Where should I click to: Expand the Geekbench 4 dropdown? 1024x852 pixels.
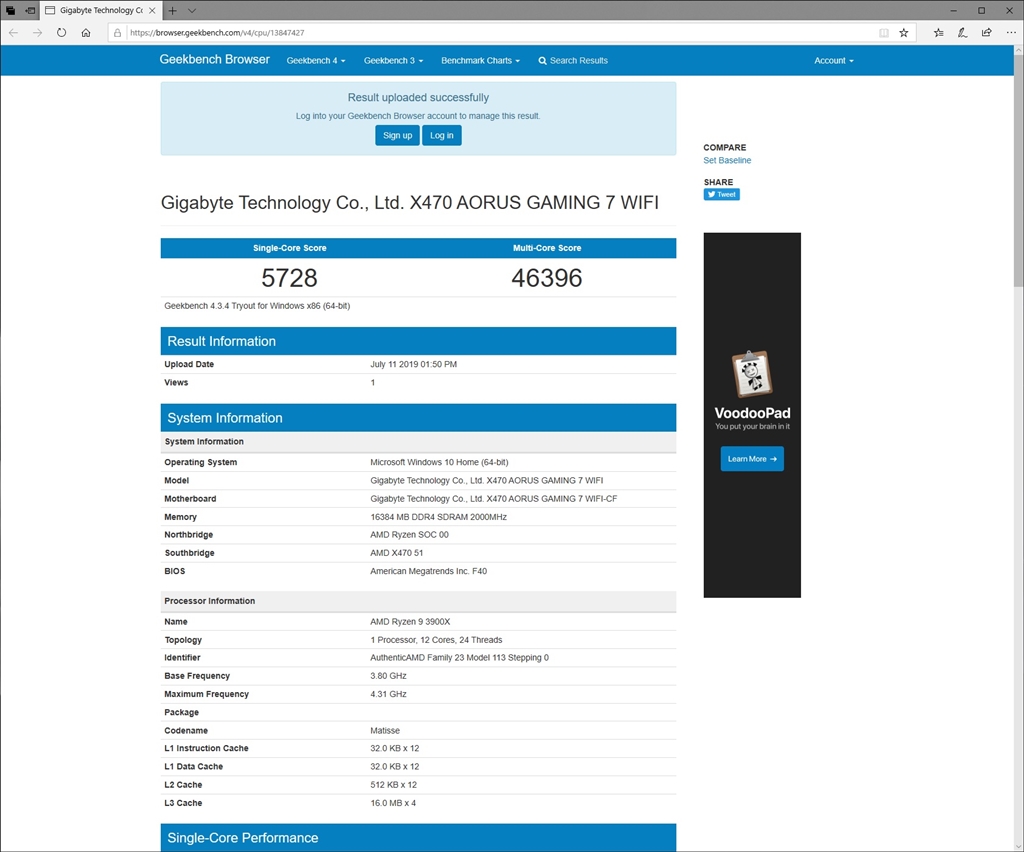315,61
